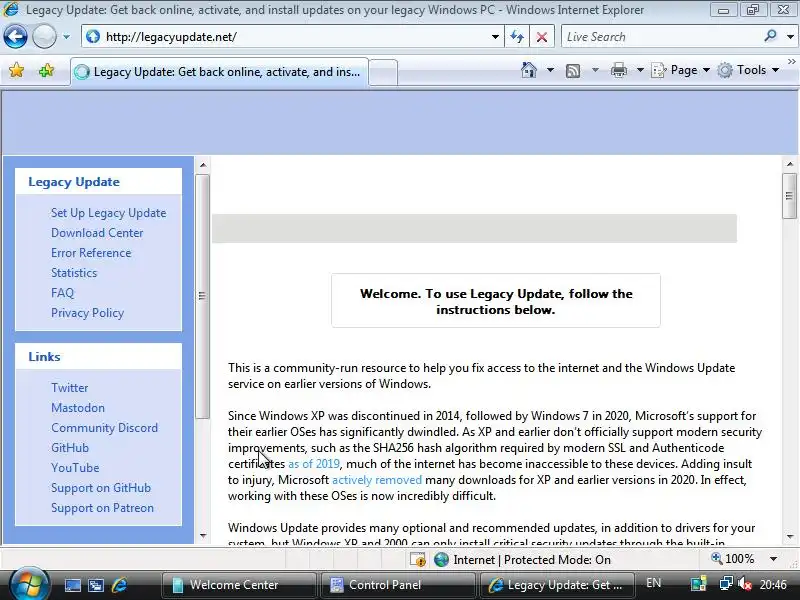Open the Statistics sidebar link
This screenshot has width=800, height=600.
tap(74, 273)
